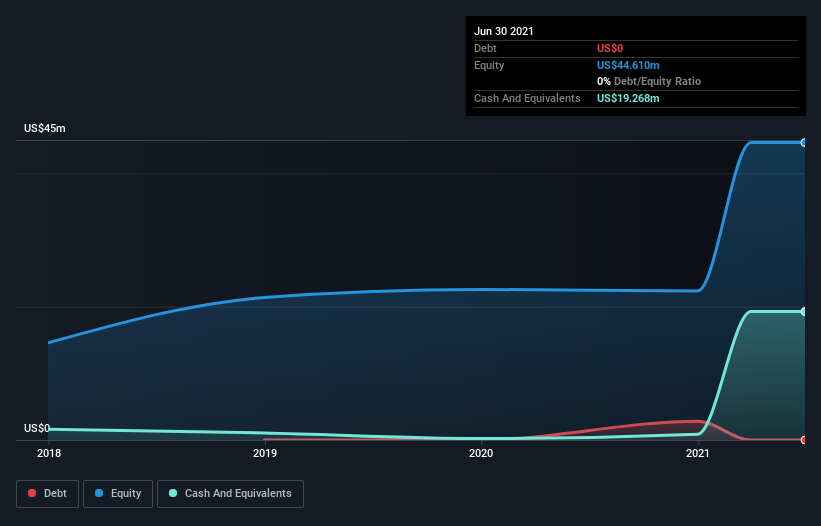Click the US$19.268m cash value

(x=628, y=98)
